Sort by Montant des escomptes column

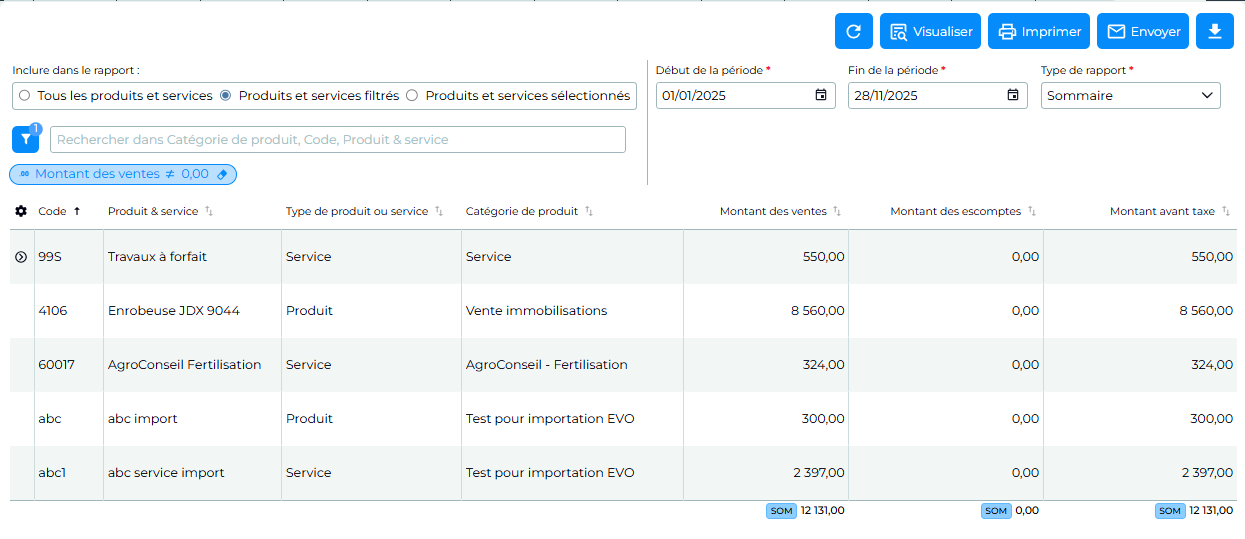pyautogui.click(x=1031, y=211)
